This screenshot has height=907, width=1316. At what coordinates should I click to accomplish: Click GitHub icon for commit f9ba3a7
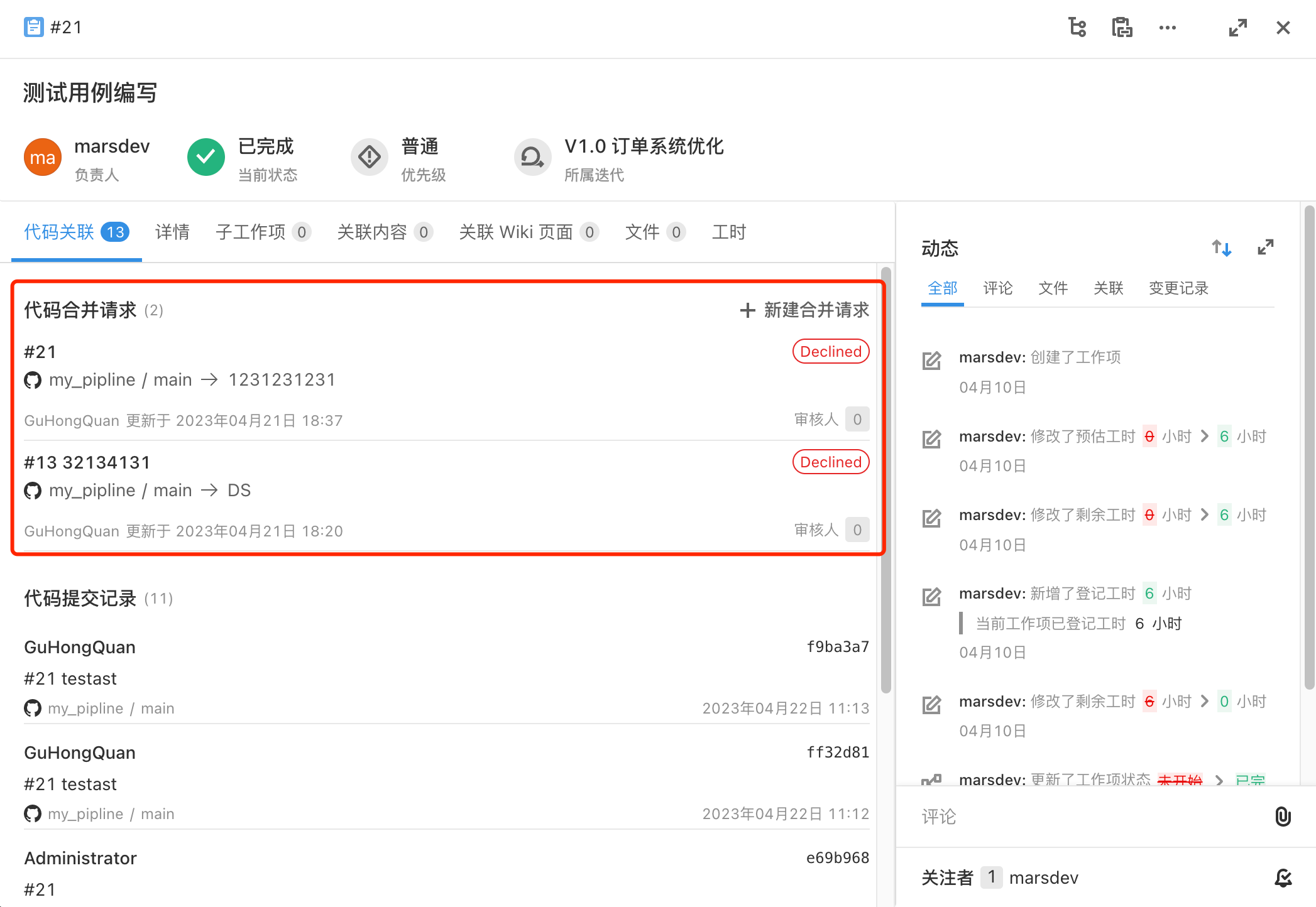(33, 709)
